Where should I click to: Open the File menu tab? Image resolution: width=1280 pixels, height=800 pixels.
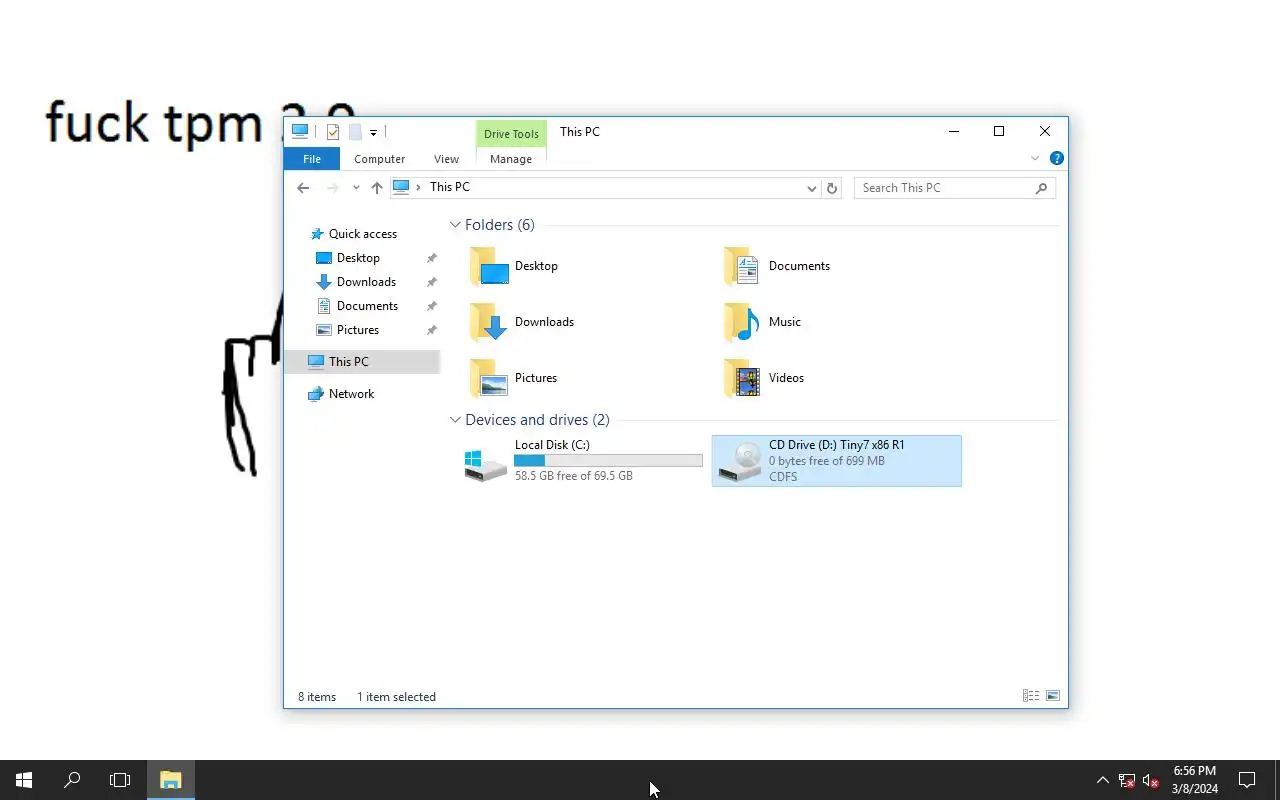click(x=312, y=159)
